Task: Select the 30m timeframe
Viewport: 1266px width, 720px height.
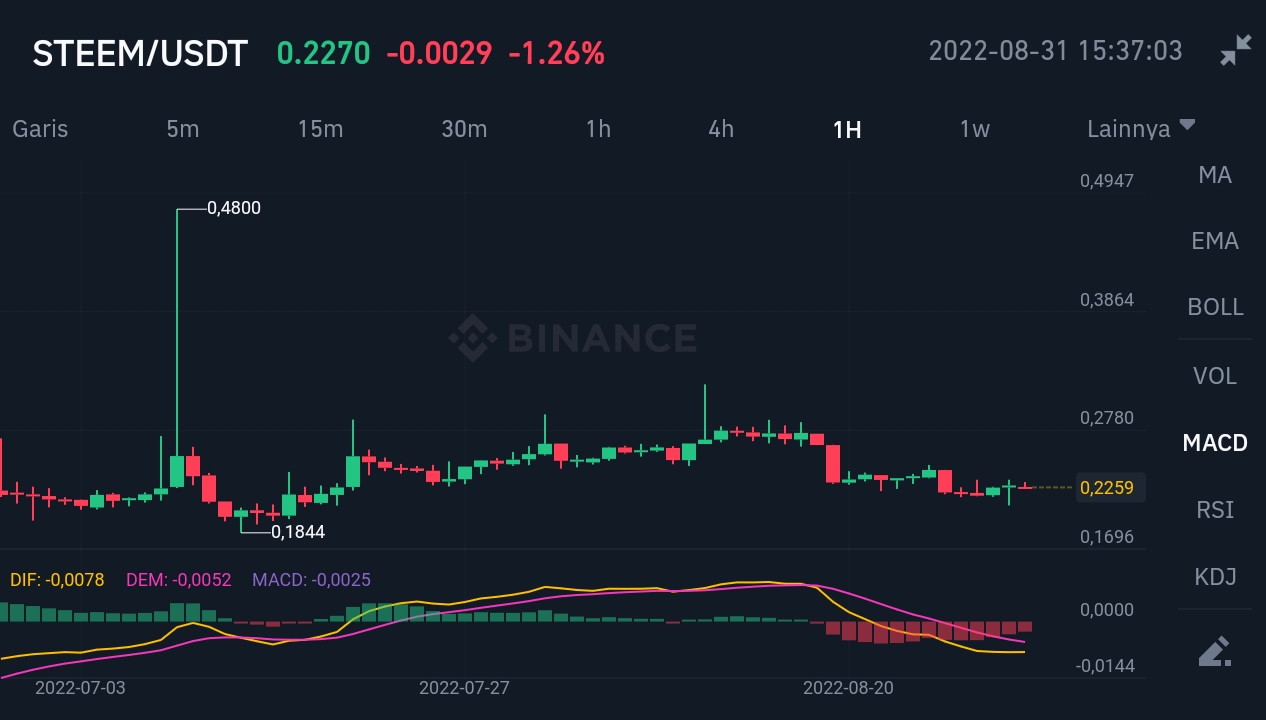Action: (x=464, y=129)
